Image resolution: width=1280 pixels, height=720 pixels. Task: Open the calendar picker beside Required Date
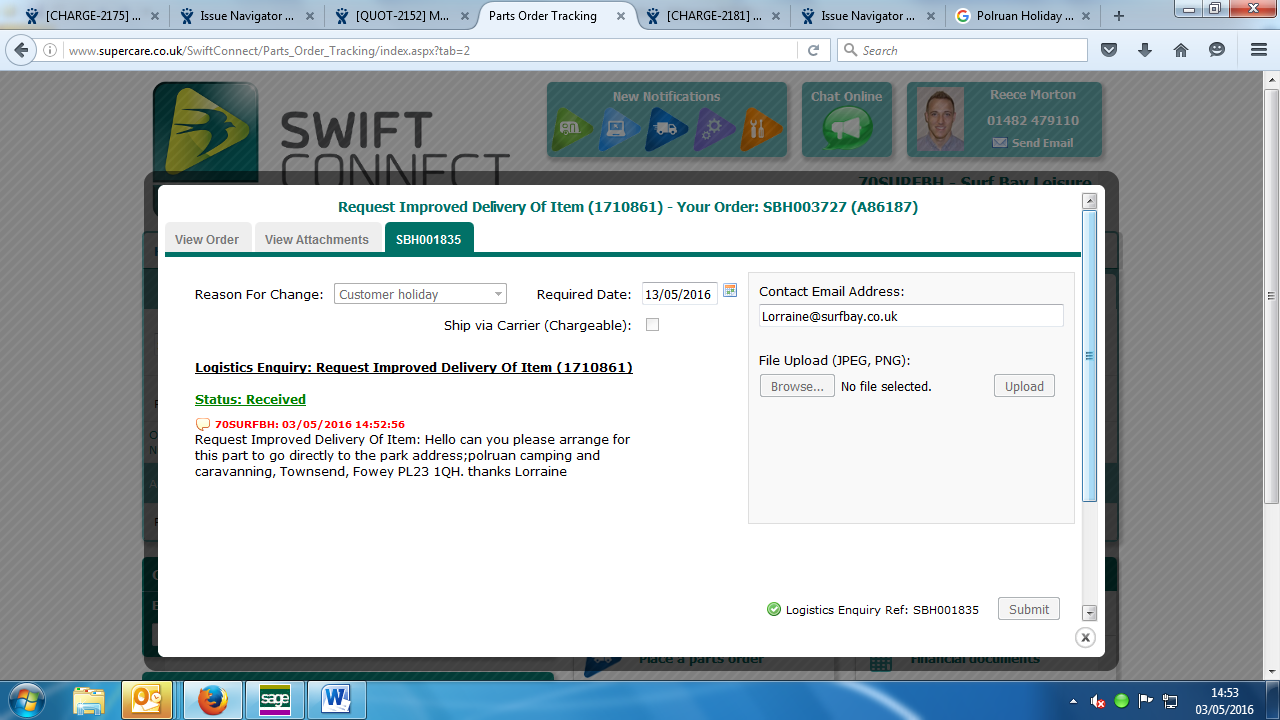point(730,290)
